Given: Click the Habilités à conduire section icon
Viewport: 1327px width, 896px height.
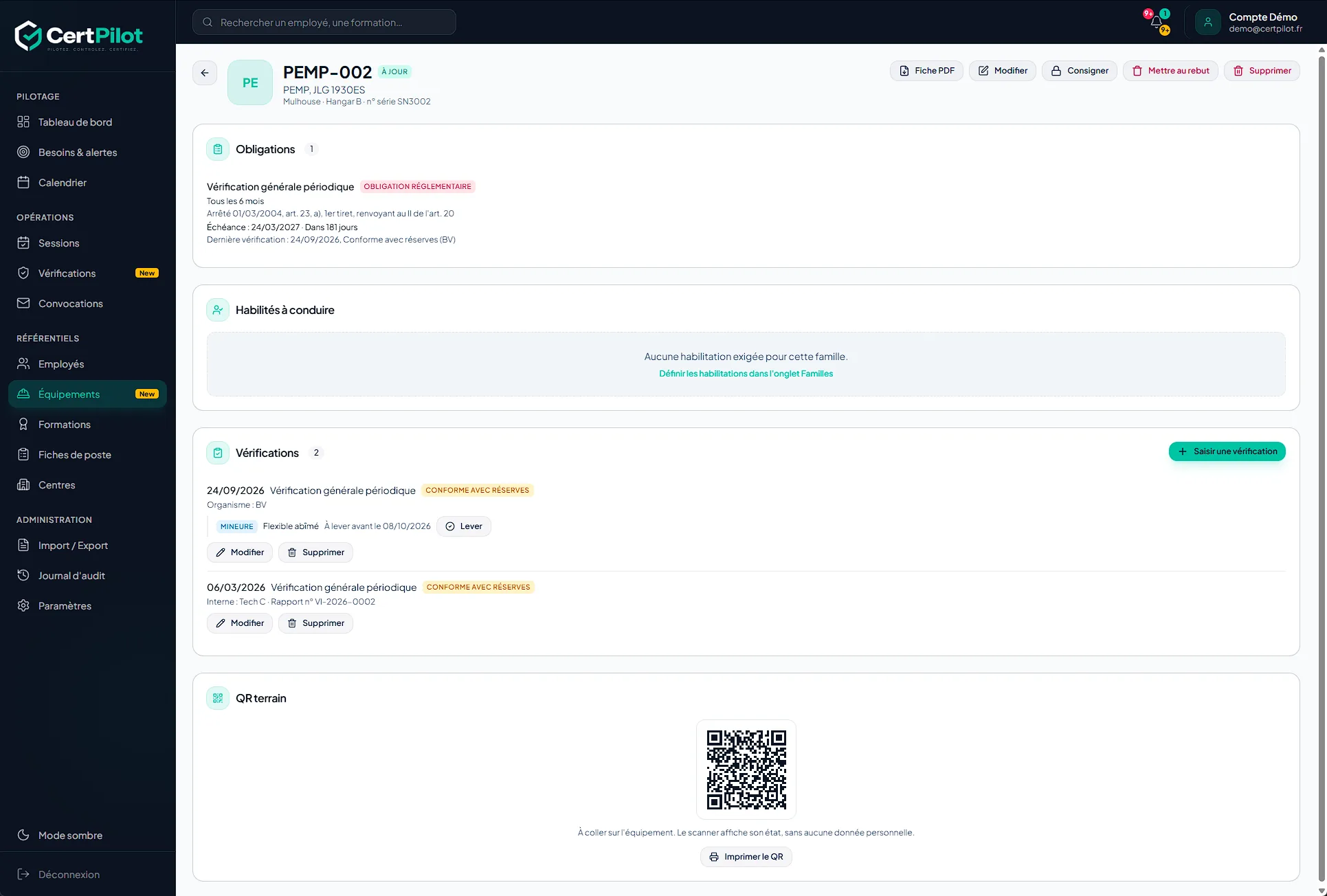Looking at the screenshot, I should pos(218,310).
